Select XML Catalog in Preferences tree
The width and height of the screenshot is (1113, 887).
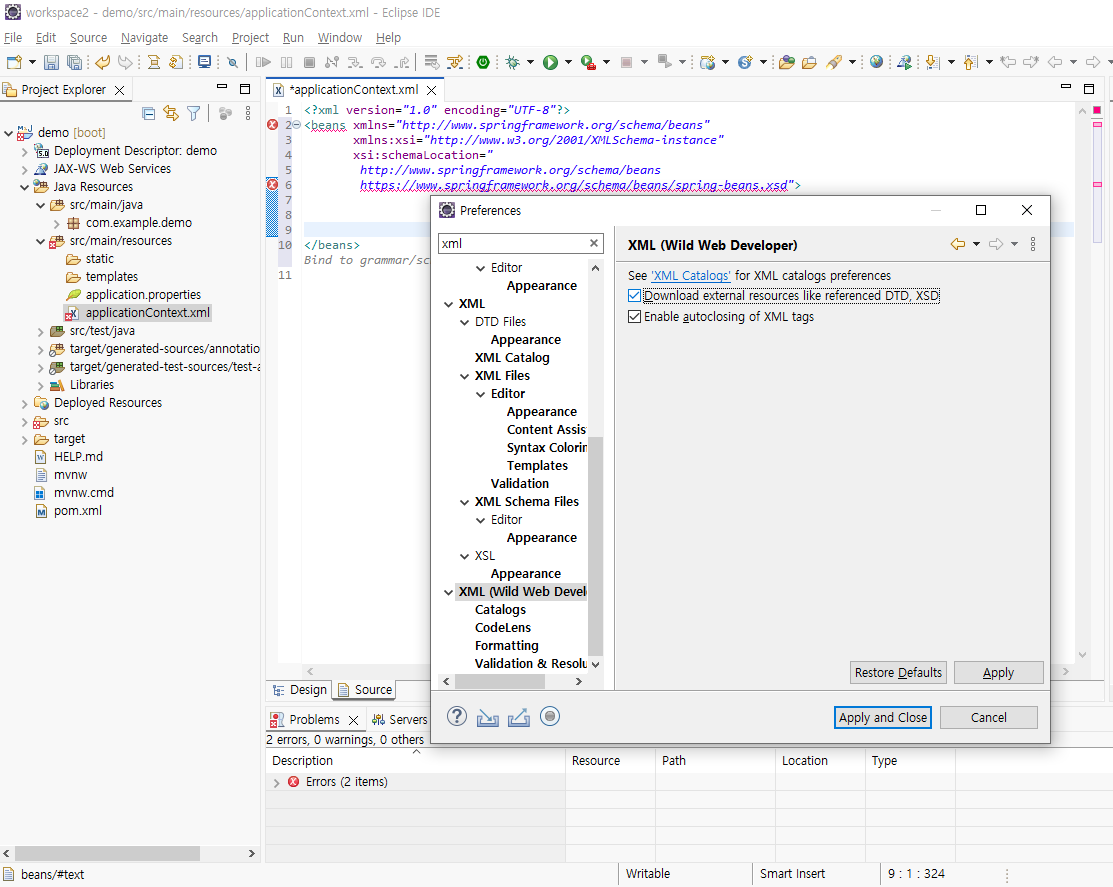coord(512,358)
